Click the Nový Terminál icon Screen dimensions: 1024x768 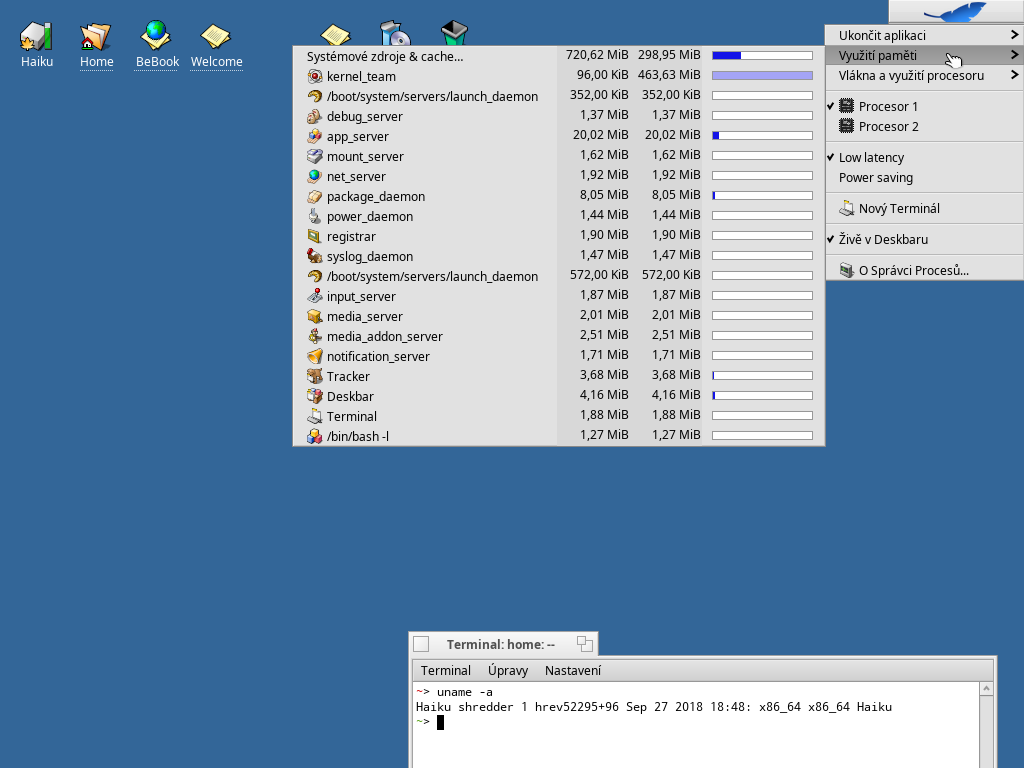pos(846,208)
